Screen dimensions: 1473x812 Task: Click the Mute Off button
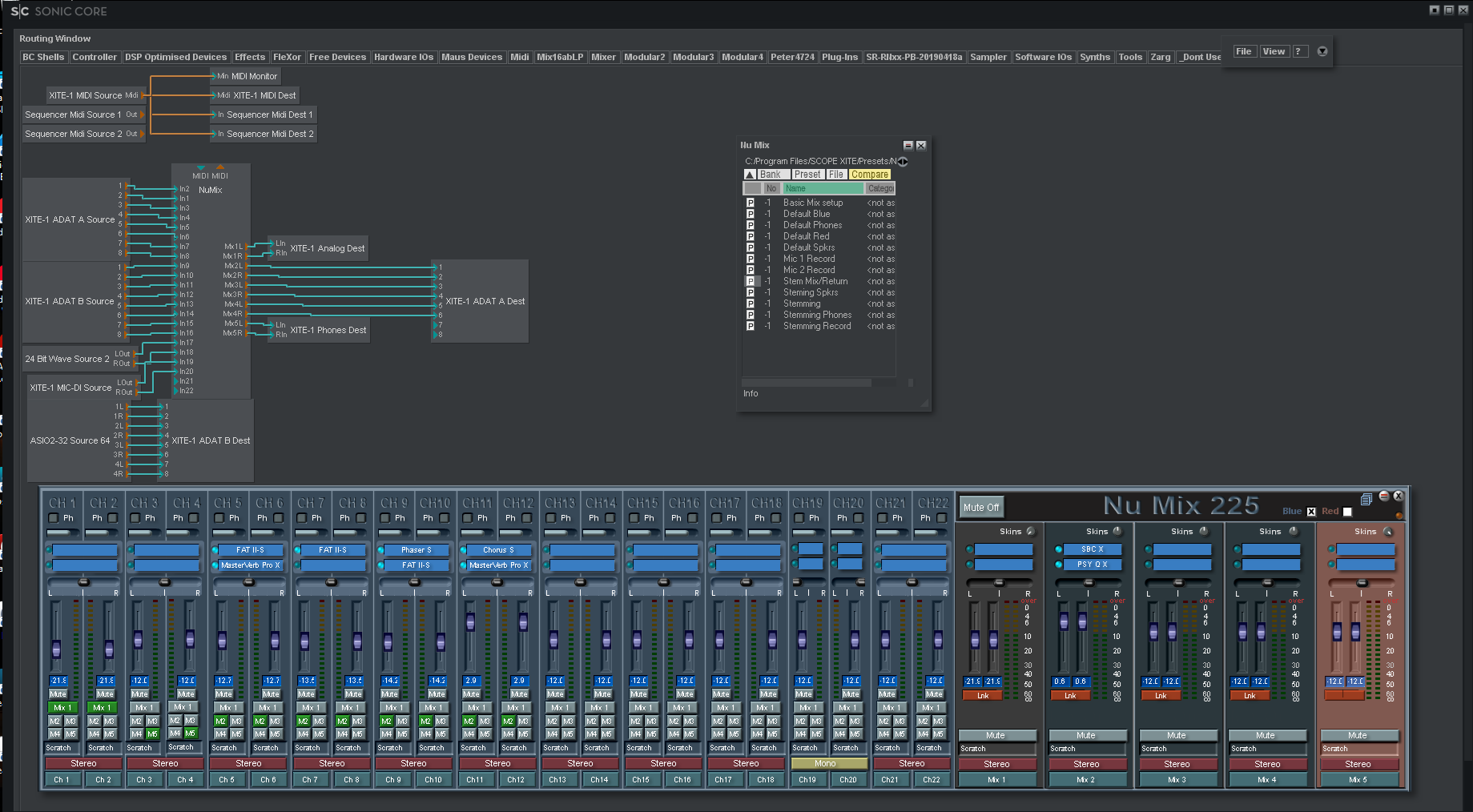(x=981, y=507)
